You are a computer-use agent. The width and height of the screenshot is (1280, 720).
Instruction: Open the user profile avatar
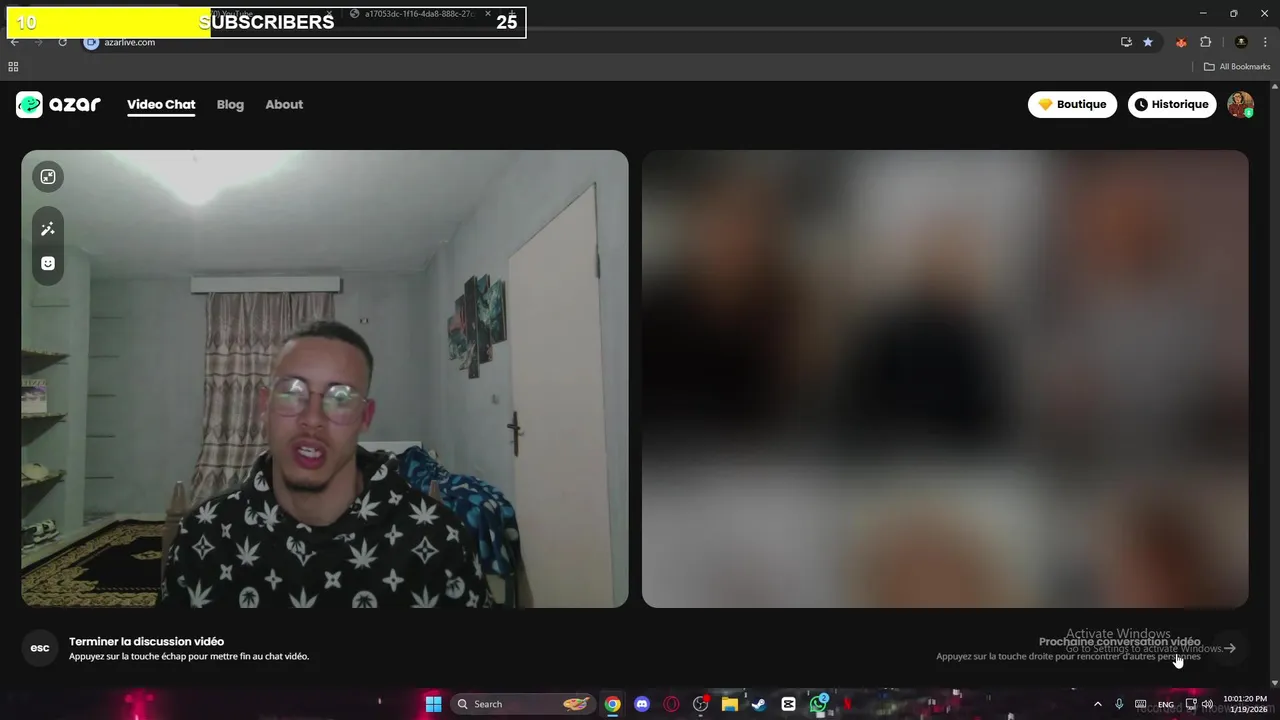tap(1240, 104)
